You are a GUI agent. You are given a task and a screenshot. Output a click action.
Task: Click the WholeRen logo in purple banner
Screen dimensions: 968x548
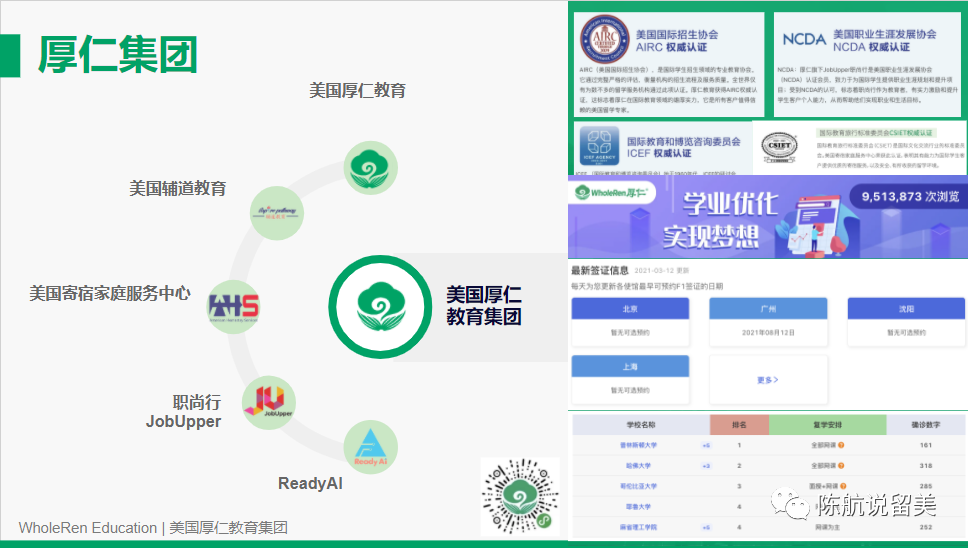(x=611, y=194)
